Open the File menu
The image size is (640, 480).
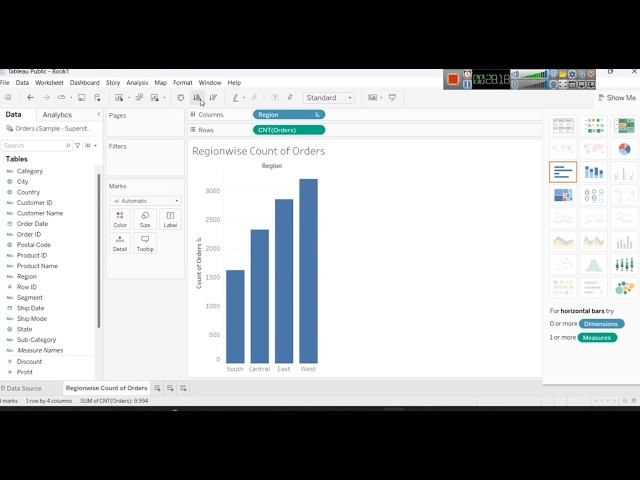(5, 82)
